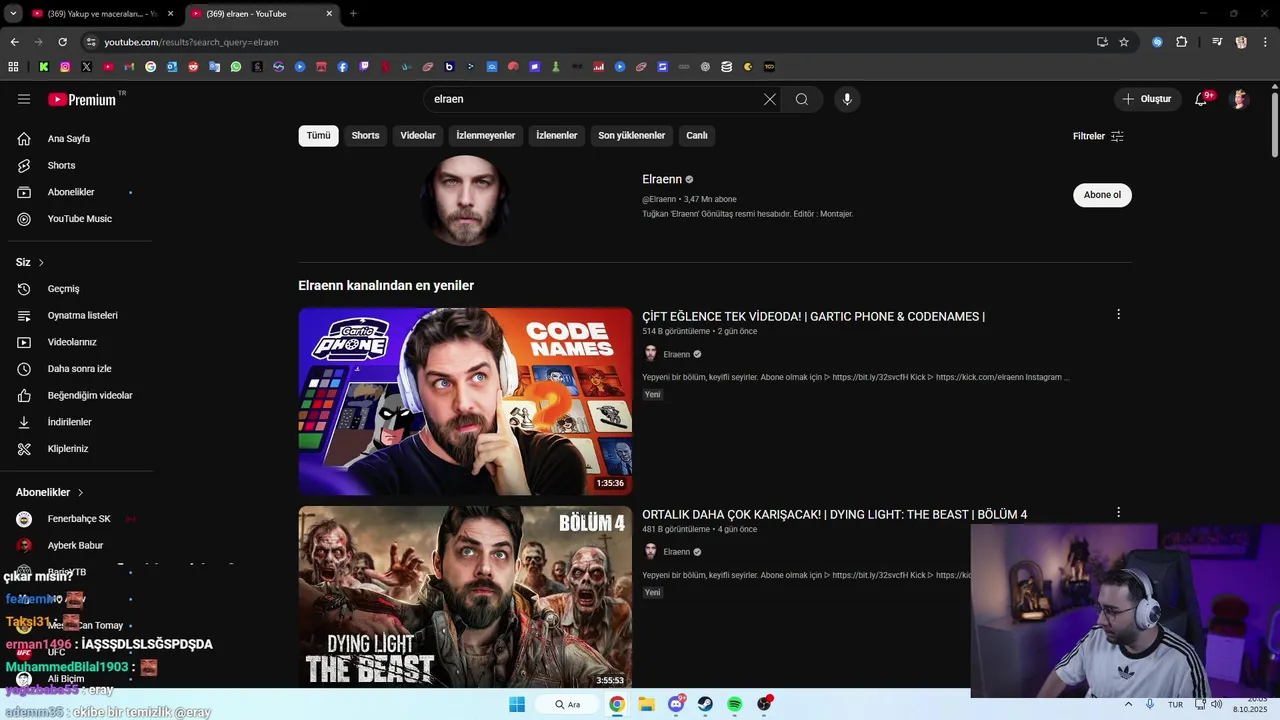
Task: Open the account avatar menu
Action: point(1240,99)
